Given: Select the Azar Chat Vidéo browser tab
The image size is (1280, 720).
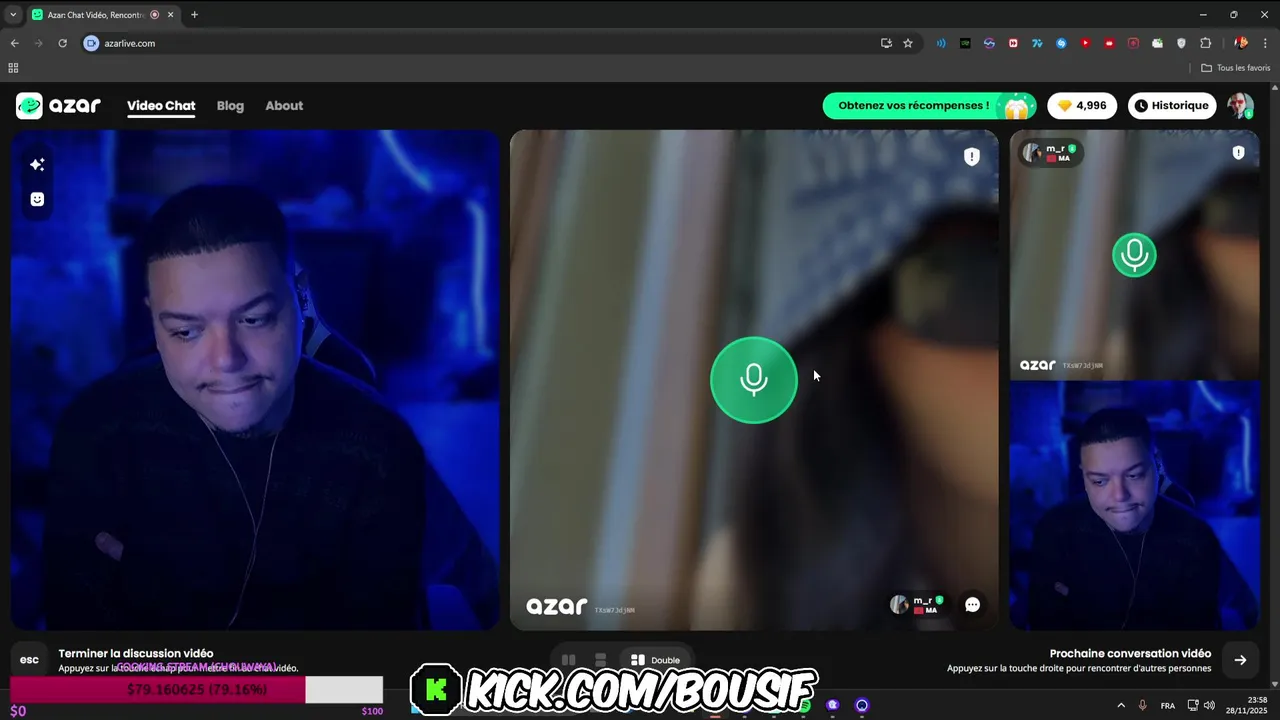Looking at the screenshot, I should [102, 15].
